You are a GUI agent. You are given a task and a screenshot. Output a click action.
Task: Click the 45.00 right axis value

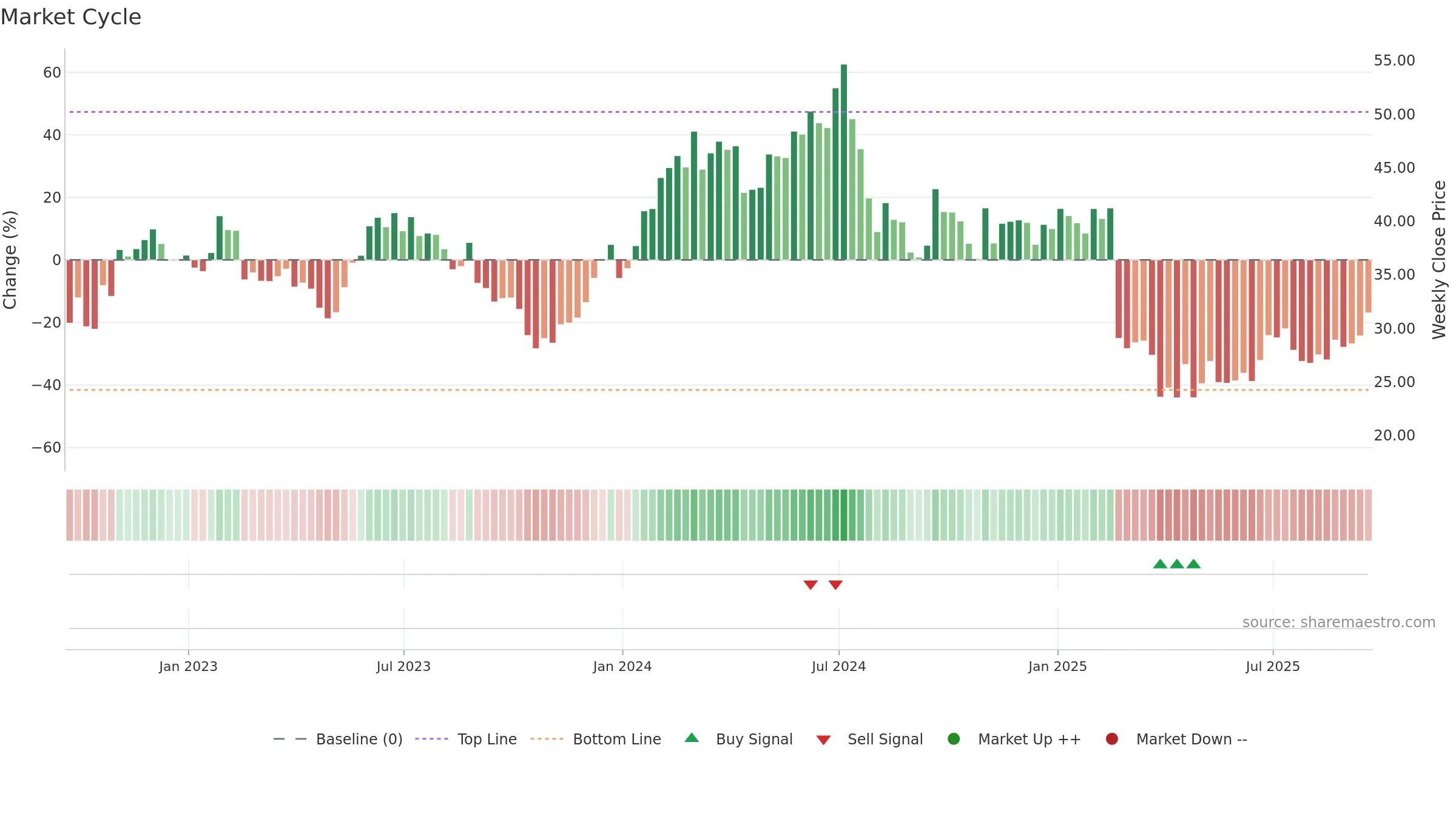1394,167
